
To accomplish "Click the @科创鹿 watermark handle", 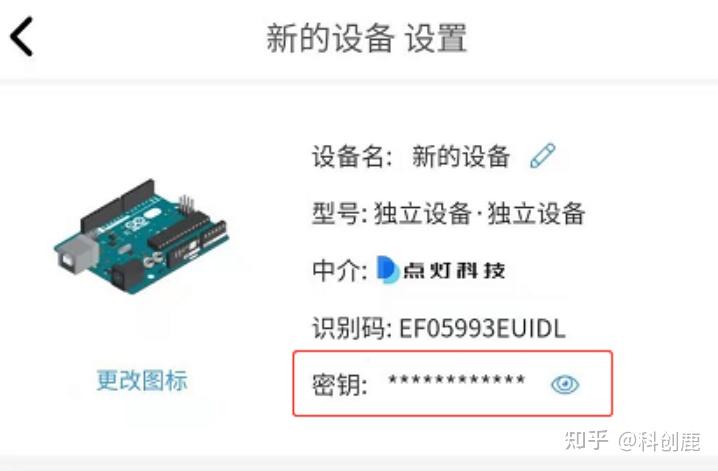I will (x=659, y=441).
